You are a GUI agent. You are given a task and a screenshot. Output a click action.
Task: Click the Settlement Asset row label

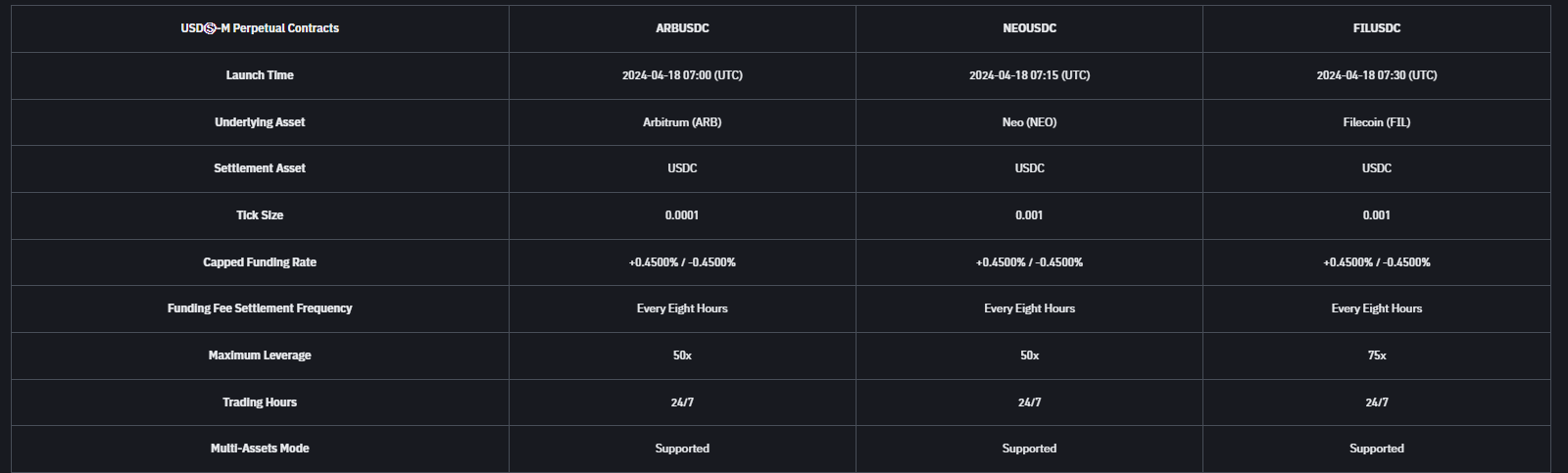pos(260,168)
